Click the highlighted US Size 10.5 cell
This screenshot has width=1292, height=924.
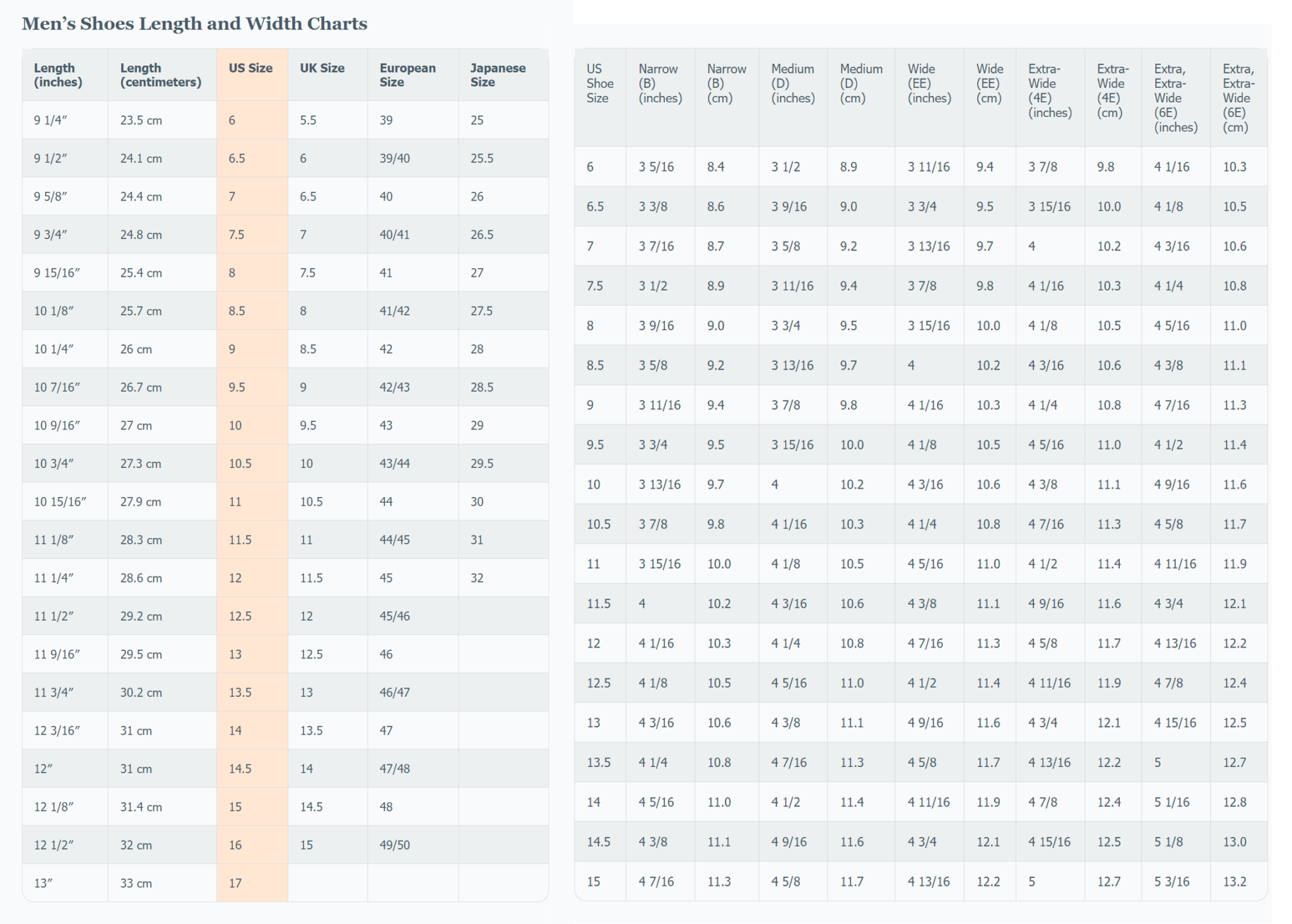(240, 464)
